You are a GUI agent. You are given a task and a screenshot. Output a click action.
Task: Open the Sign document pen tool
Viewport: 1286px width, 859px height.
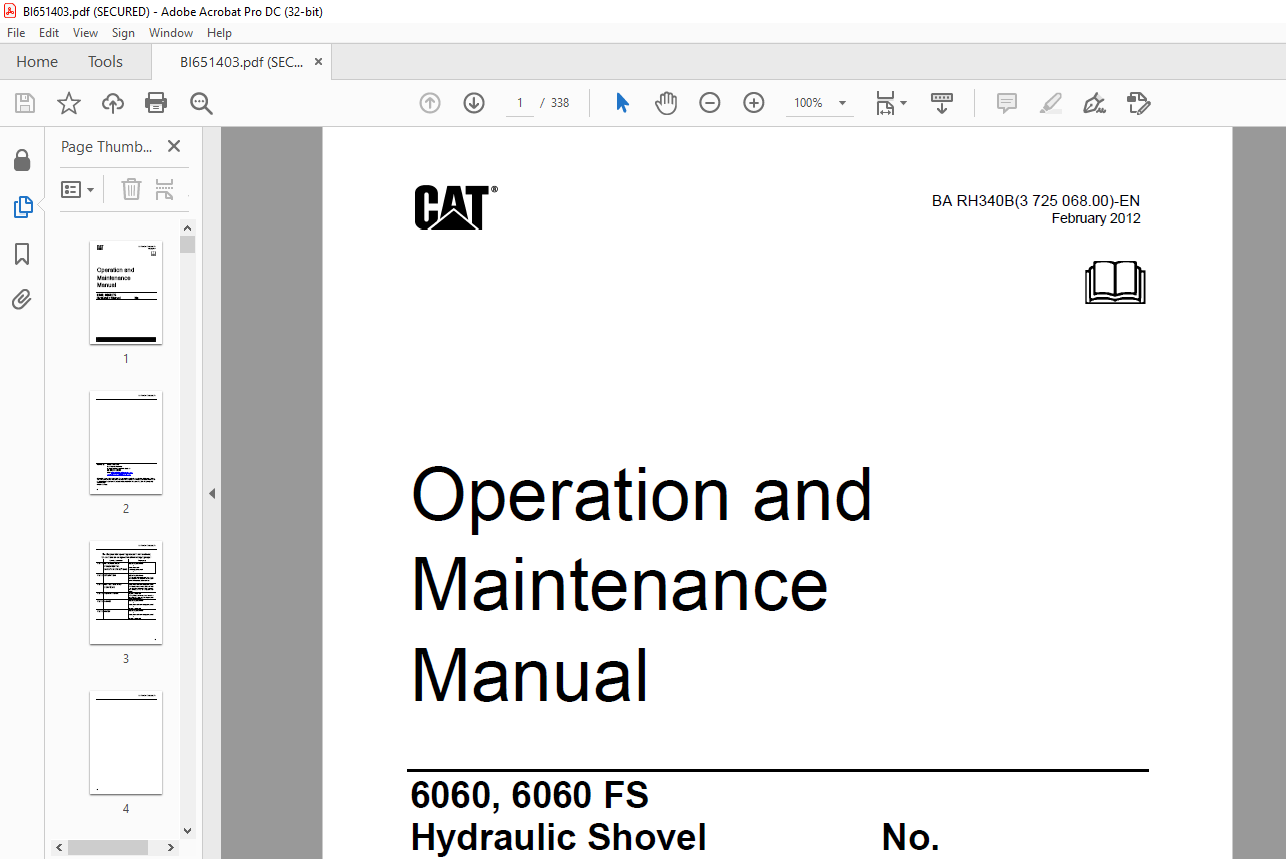pos(1095,103)
